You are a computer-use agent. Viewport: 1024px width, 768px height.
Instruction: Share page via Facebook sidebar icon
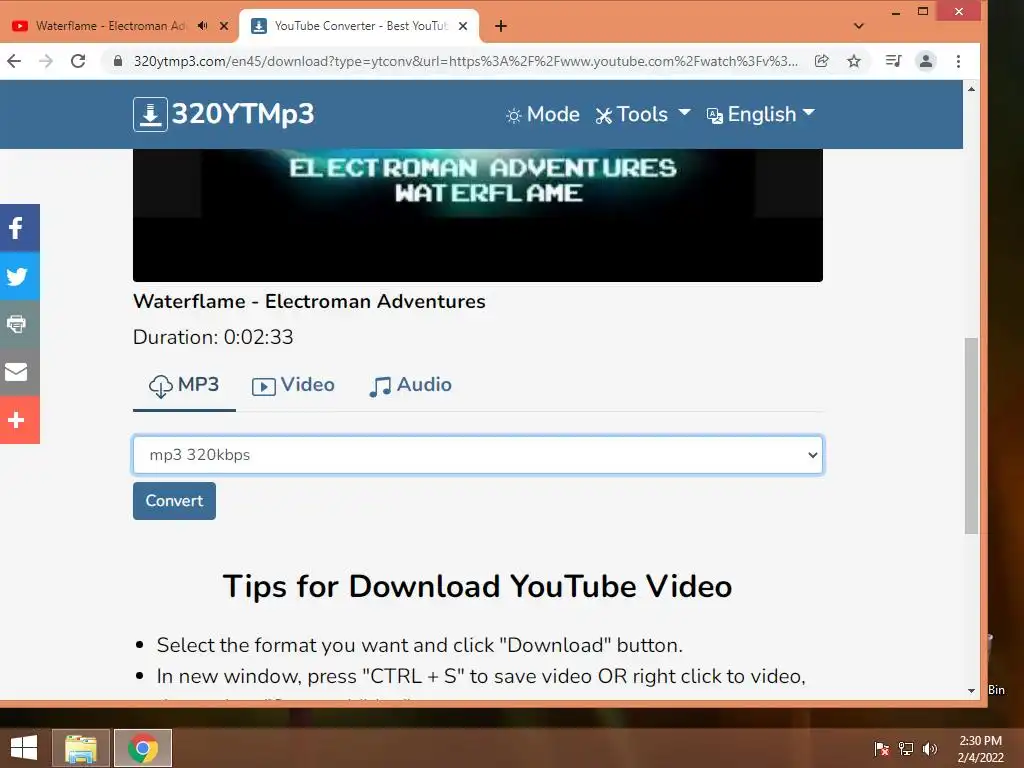pyautogui.click(x=18, y=228)
